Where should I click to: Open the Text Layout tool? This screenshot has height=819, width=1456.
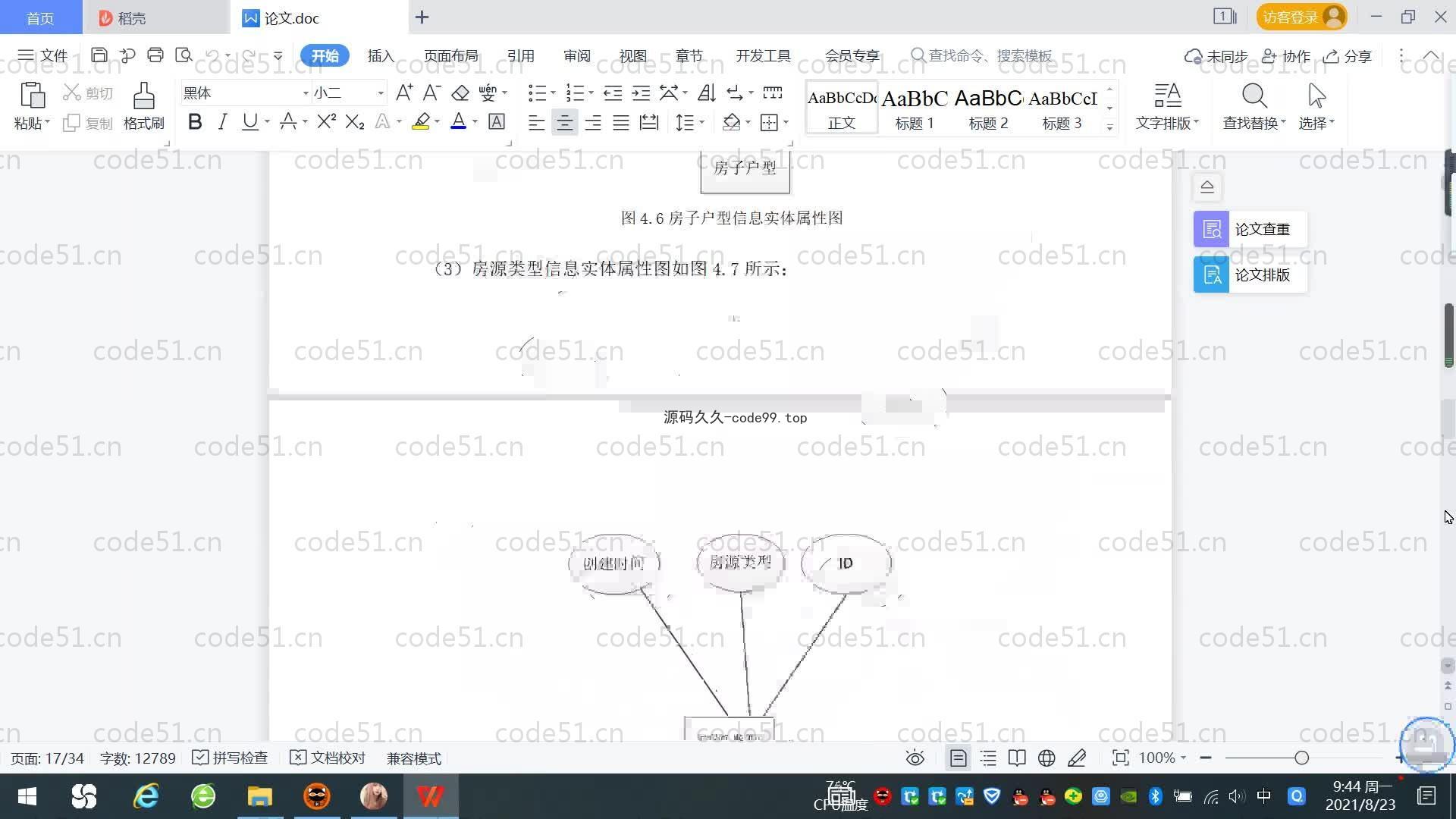click(1167, 106)
